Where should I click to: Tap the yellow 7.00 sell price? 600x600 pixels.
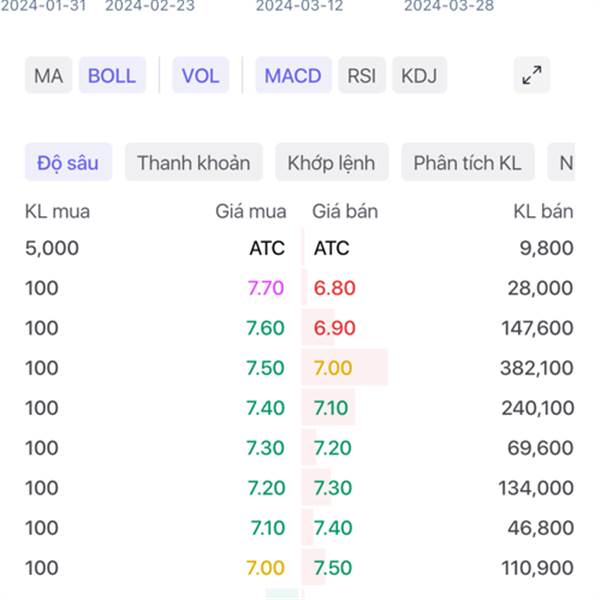333,368
